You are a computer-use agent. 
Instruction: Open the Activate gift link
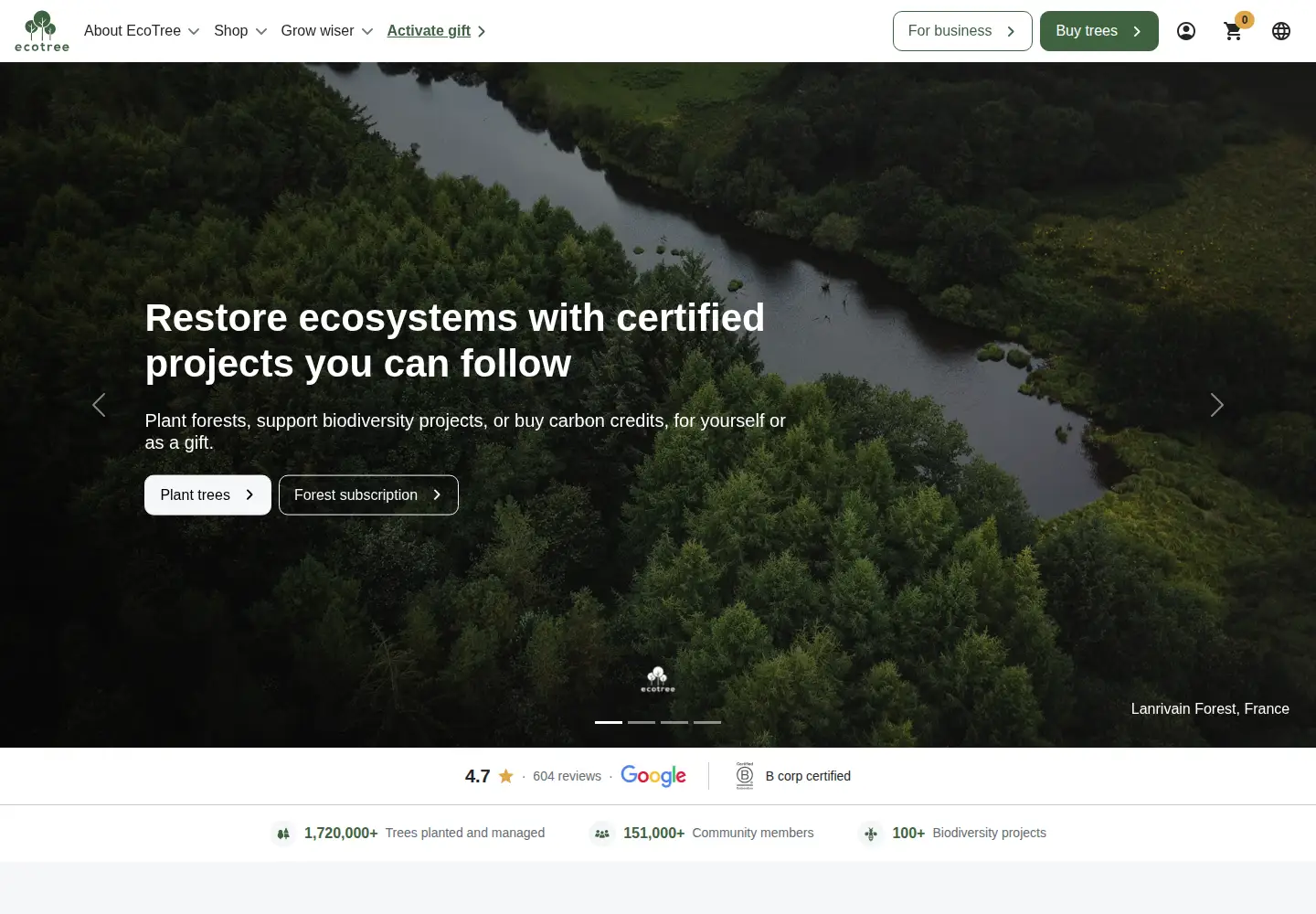436,31
